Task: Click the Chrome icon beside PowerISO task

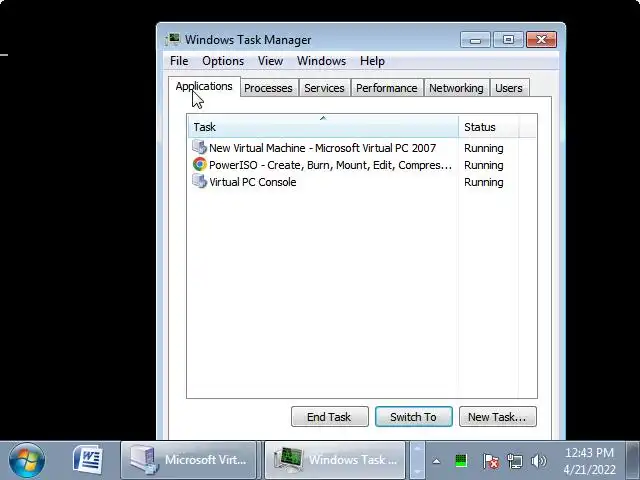Action: pos(200,164)
